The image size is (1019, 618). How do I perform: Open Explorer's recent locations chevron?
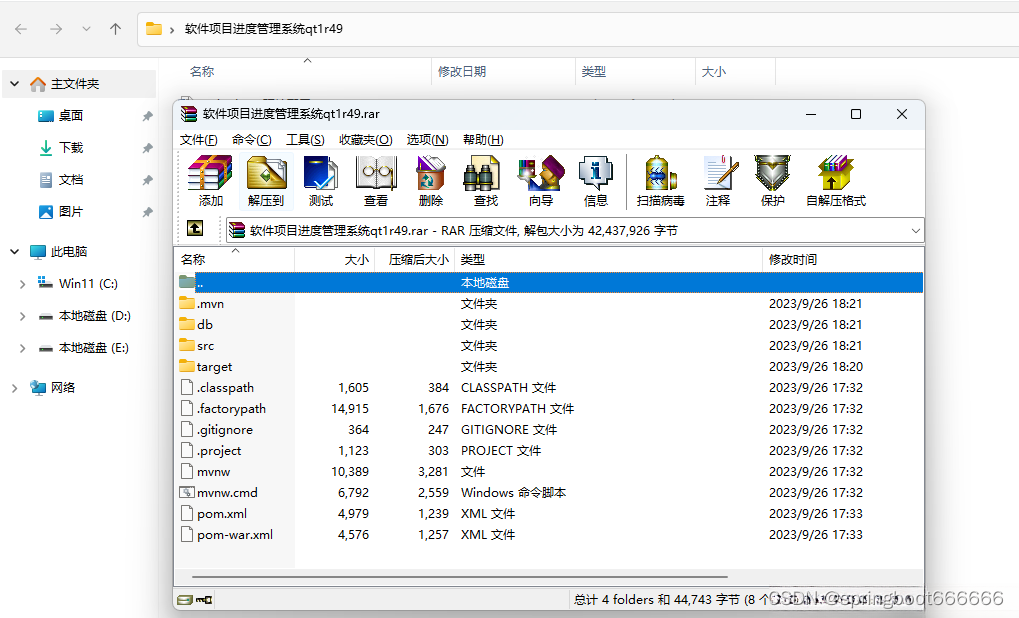(86, 29)
